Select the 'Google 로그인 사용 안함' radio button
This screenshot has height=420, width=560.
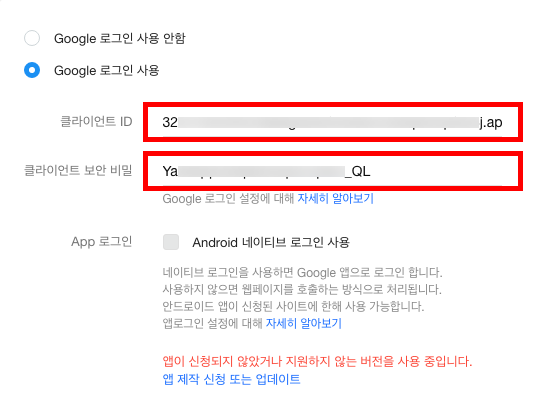[32, 38]
